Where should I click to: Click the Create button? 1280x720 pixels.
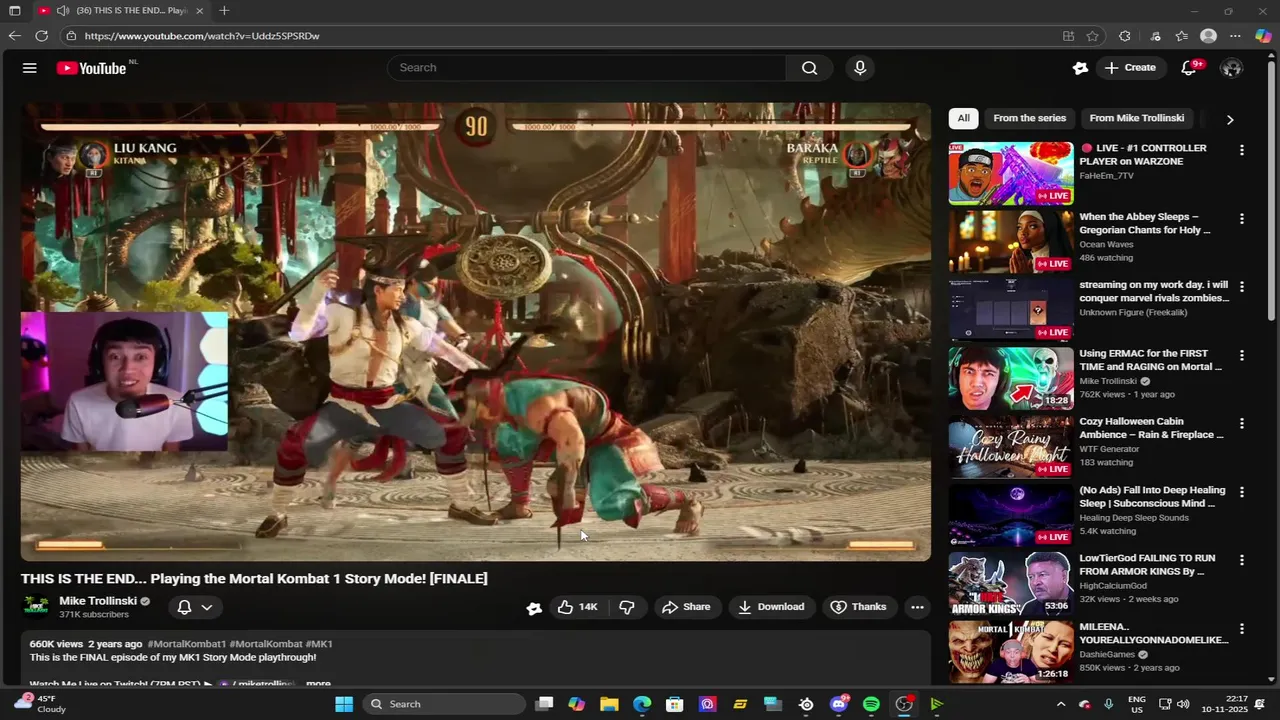1129,68
